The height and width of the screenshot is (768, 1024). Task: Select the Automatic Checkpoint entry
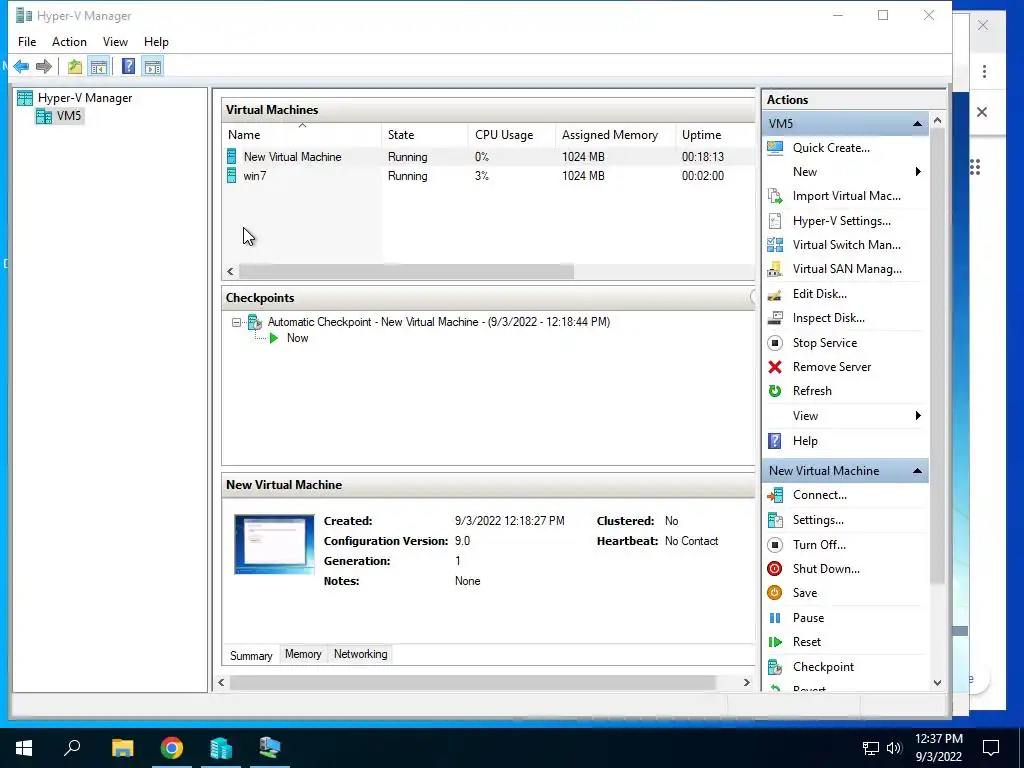(439, 322)
